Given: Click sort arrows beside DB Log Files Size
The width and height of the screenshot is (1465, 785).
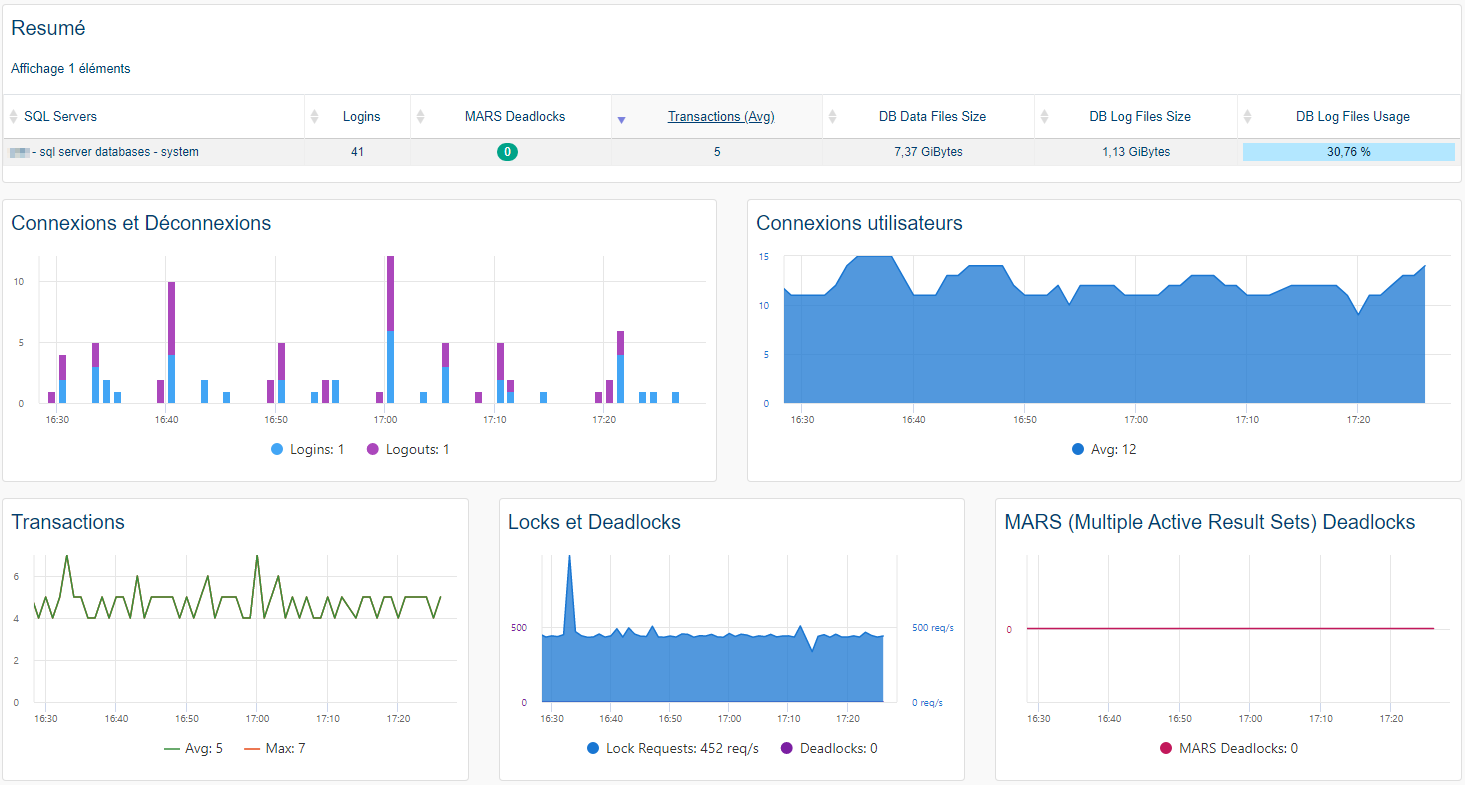Looking at the screenshot, I should (x=1044, y=117).
